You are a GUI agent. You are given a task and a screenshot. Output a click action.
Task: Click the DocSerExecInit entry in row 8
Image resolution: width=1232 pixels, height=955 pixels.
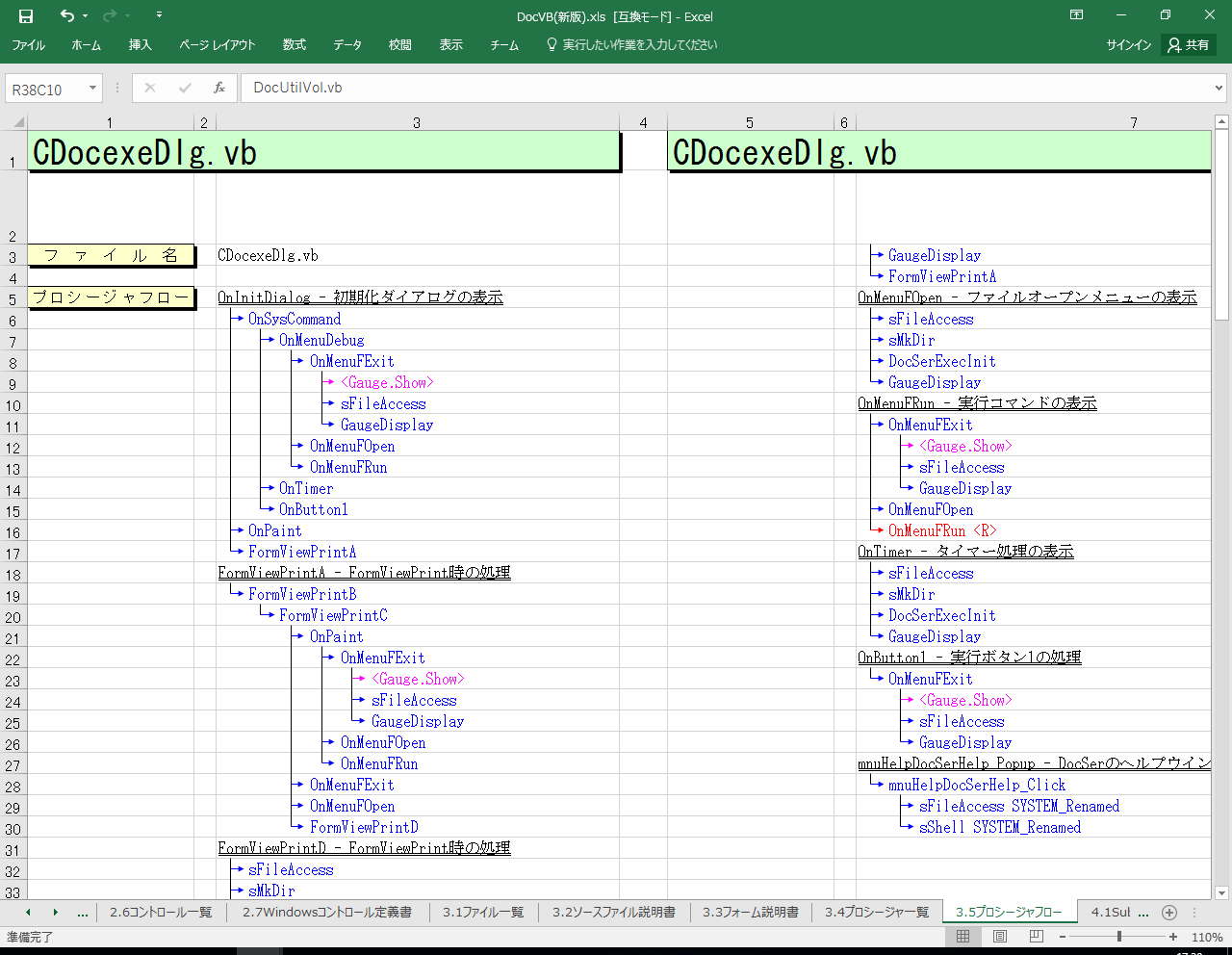(942, 361)
